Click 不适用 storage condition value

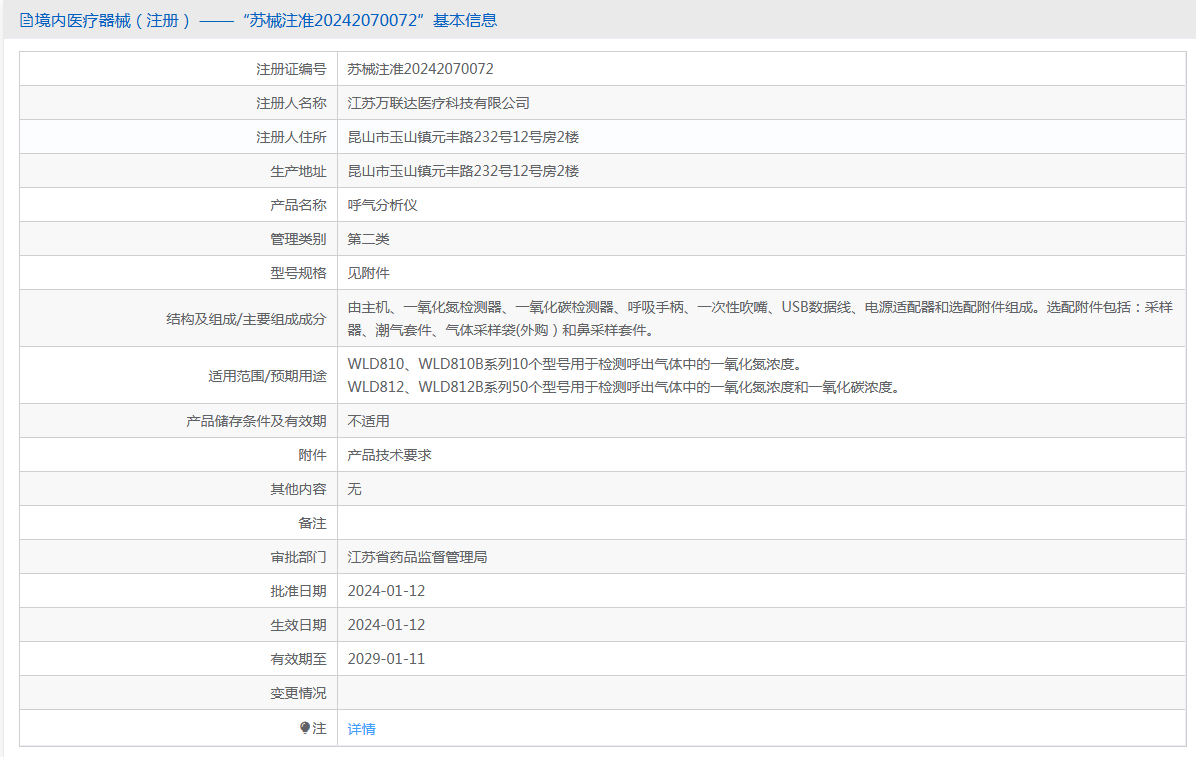[368, 421]
